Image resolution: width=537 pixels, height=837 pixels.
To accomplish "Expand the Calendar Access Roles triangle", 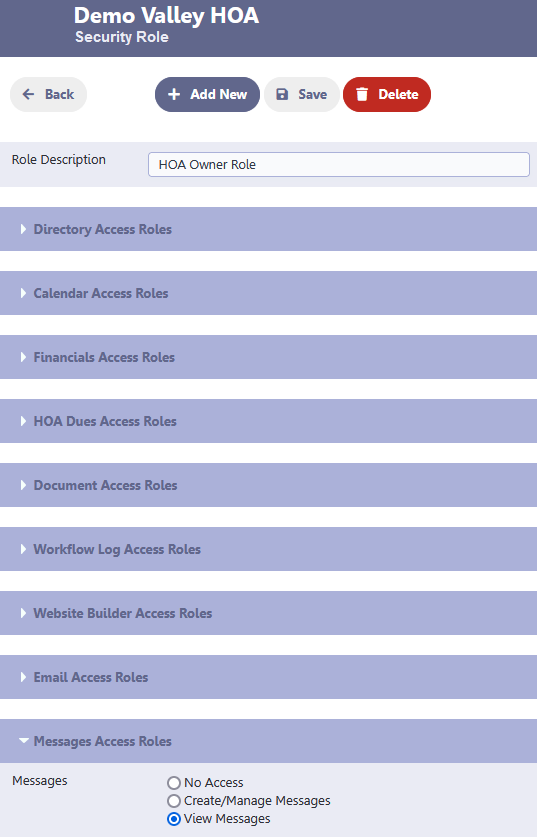I will [x=23, y=293].
